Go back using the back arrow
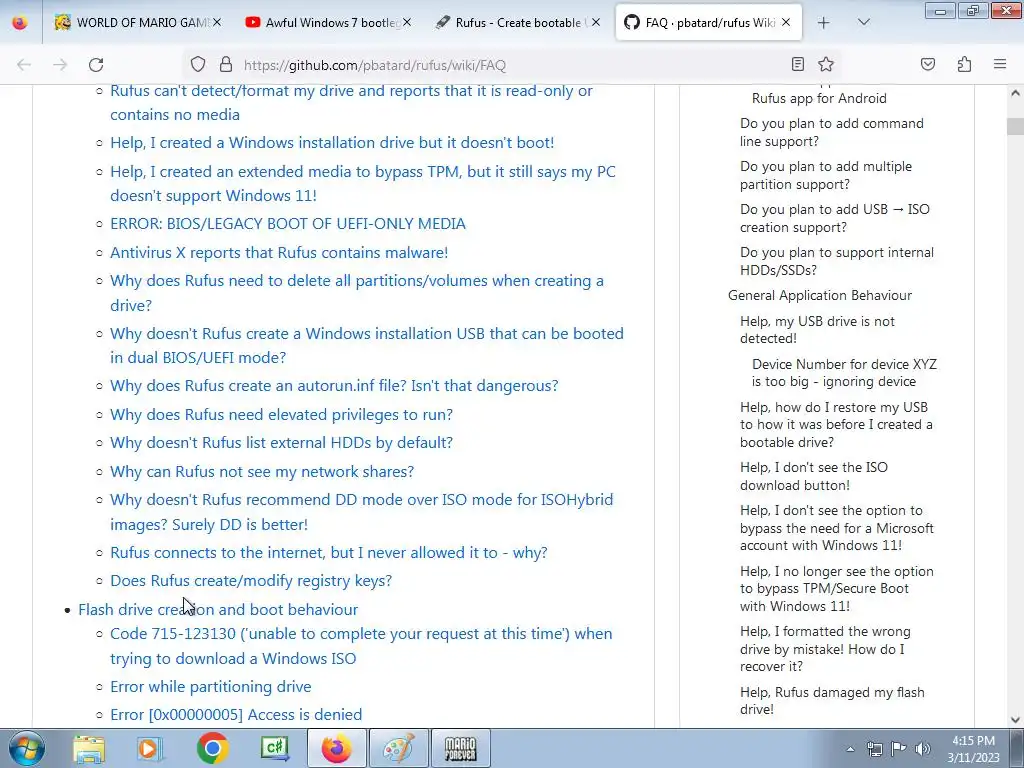The height and width of the screenshot is (768, 1024). coord(24,65)
